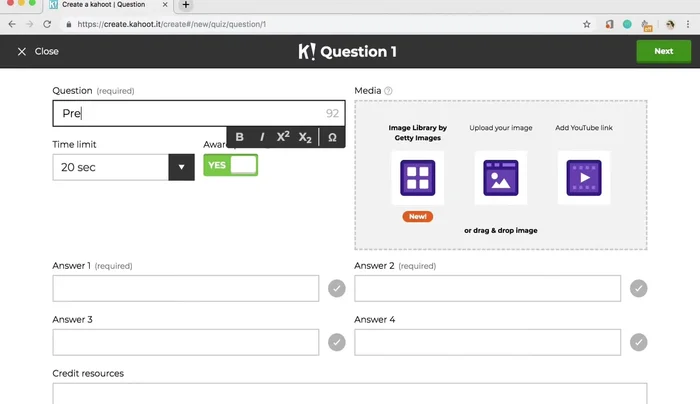Image resolution: width=700 pixels, height=404 pixels.
Task: Open a new browser tab
Action: (x=186, y=5)
